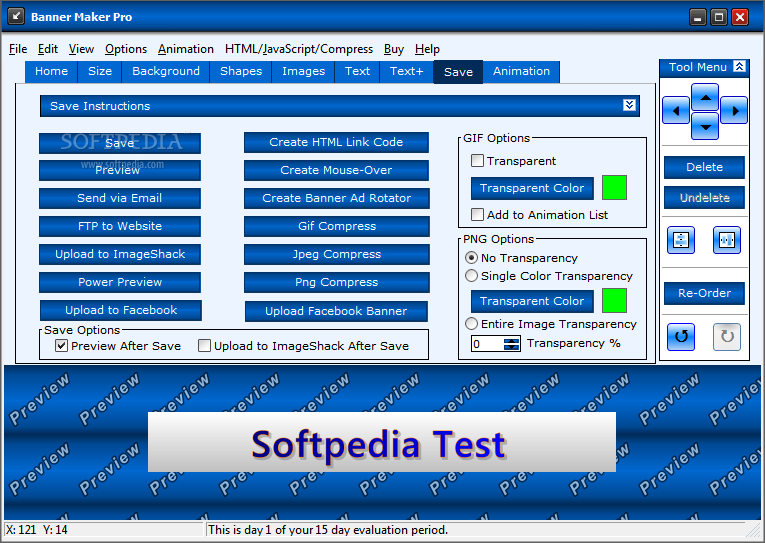Click the GIF transparent color green swatch

614,188
